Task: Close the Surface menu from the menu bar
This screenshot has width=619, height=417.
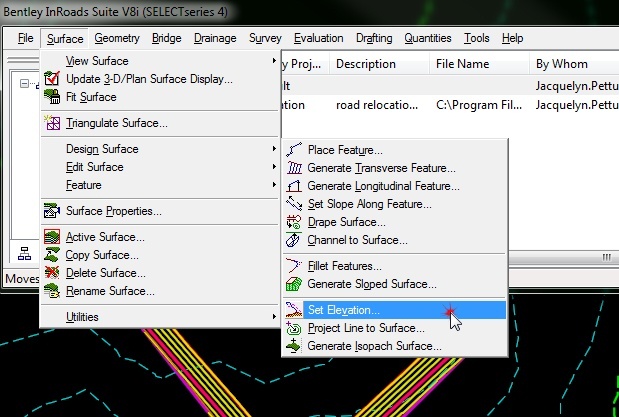Action: (x=65, y=38)
